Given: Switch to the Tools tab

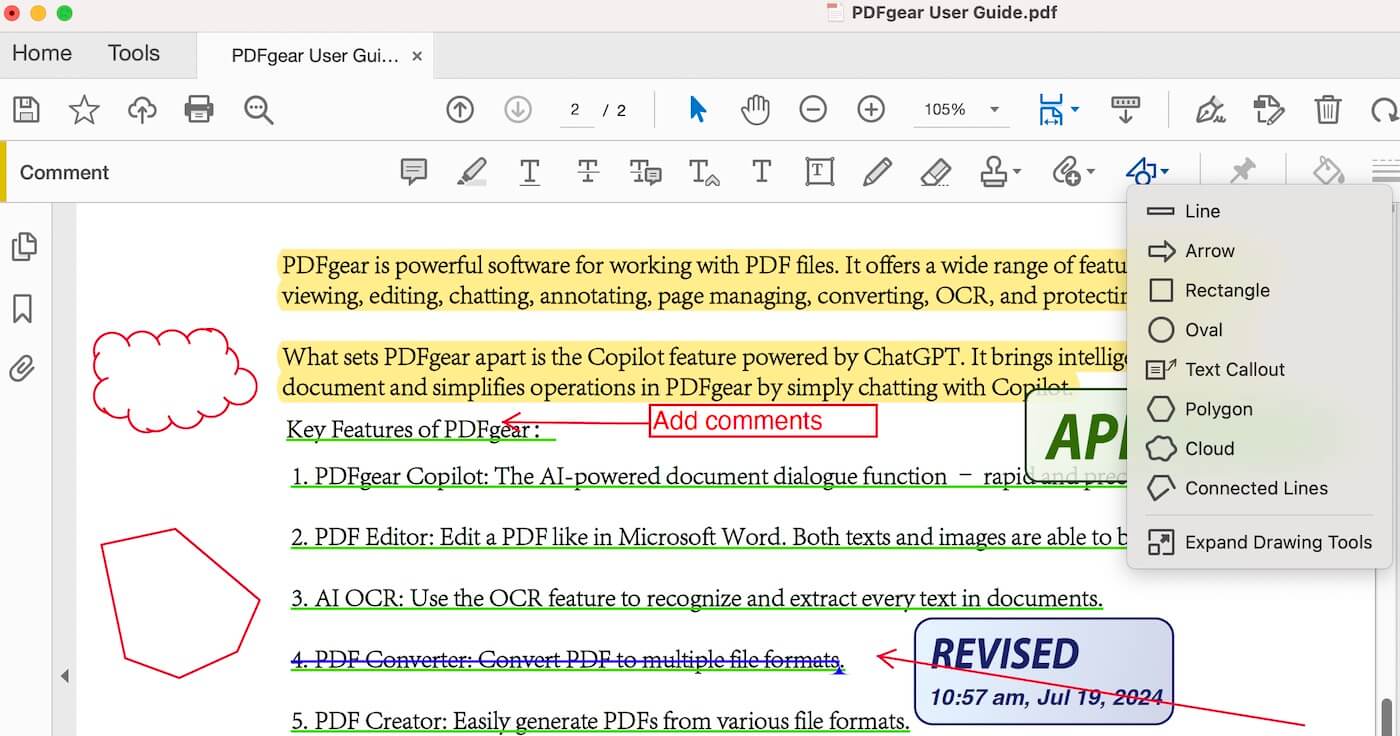Looking at the screenshot, I should 133,53.
